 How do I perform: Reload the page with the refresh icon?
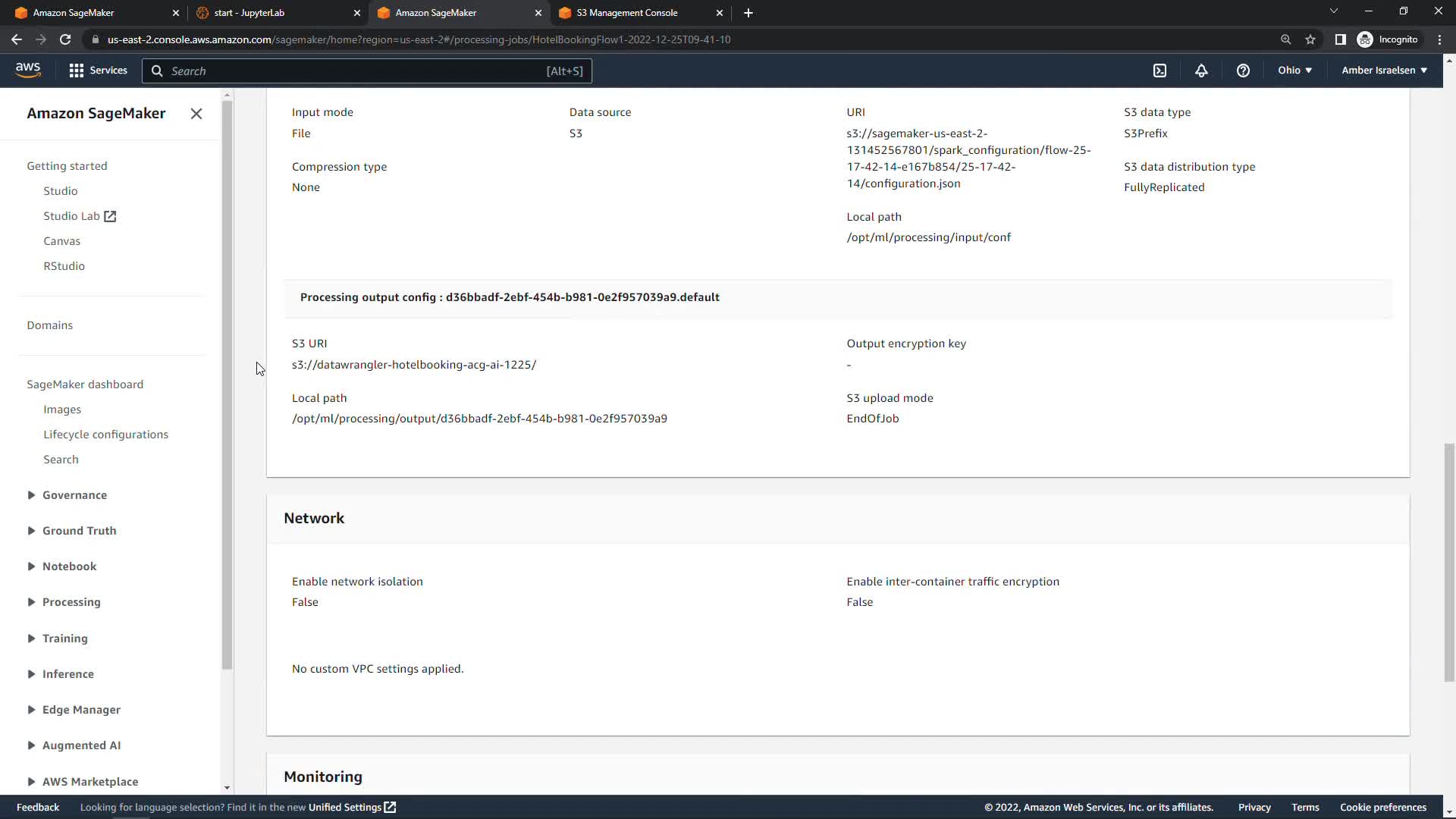[65, 39]
